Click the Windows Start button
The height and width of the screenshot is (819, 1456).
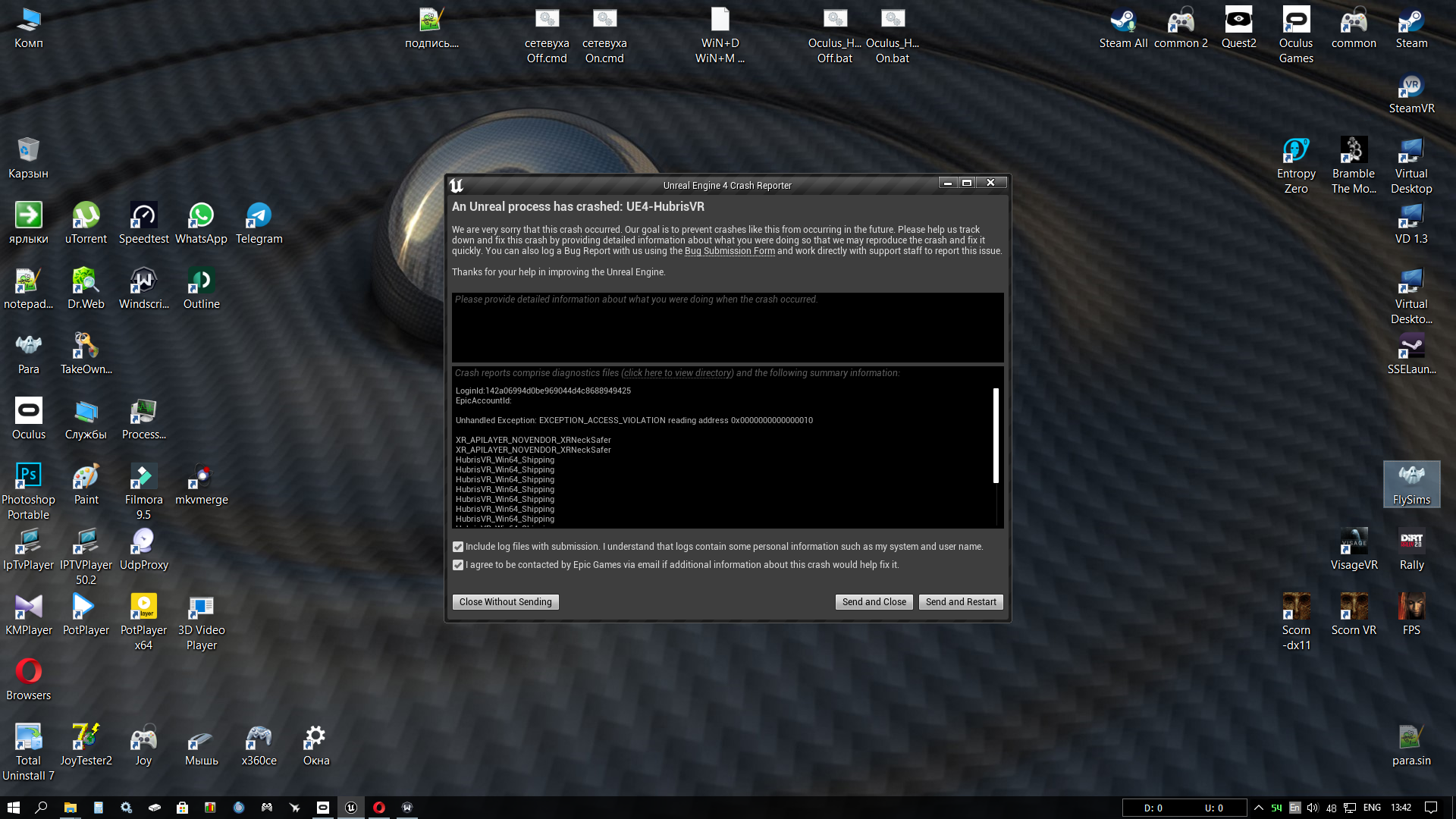click(13, 808)
